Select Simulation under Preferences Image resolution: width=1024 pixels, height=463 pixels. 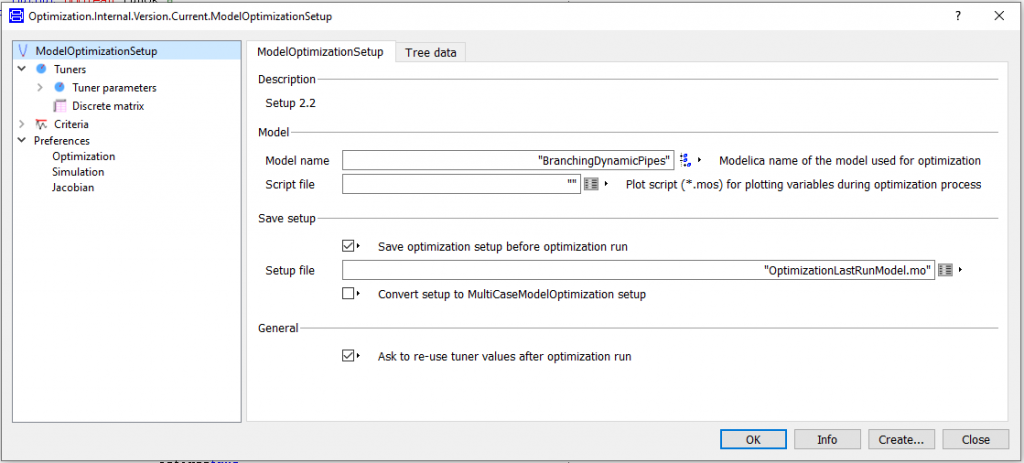click(x=78, y=172)
